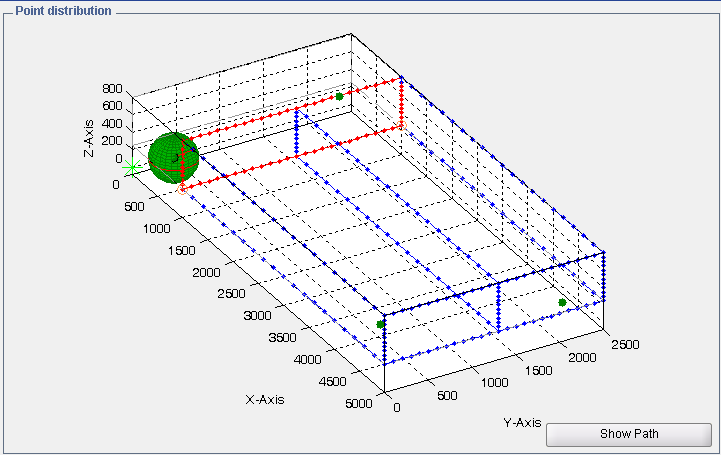Click the green dot on the upper red path
721x455 pixels.
pyautogui.click(x=340, y=96)
